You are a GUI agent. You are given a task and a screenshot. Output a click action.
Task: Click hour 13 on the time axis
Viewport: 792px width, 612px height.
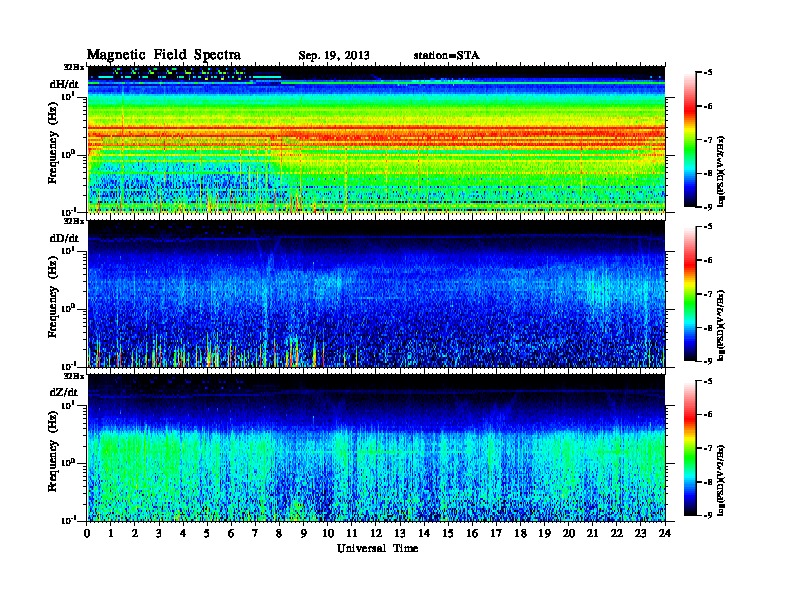click(x=400, y=534)
